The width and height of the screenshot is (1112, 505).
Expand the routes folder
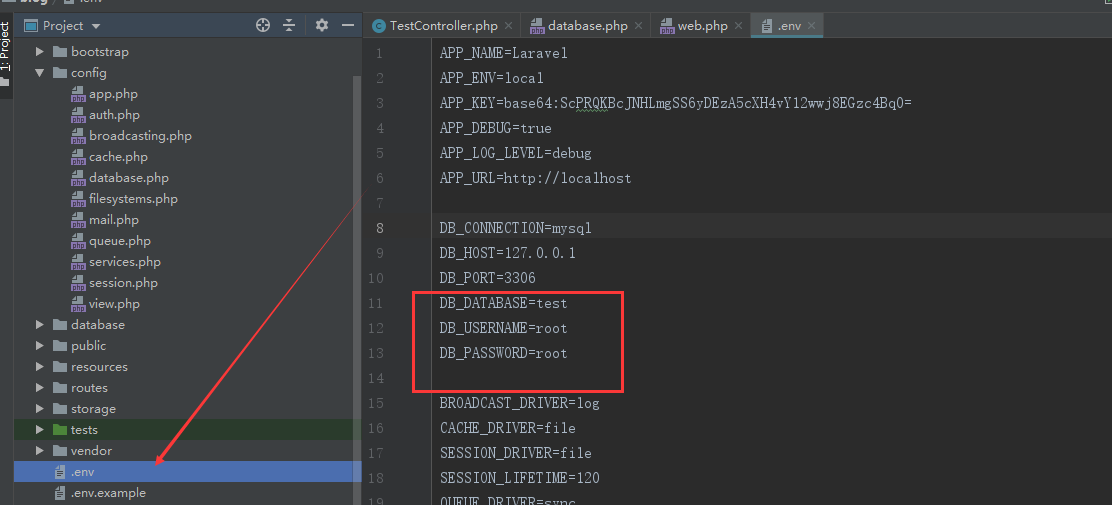tap(40, 388)
